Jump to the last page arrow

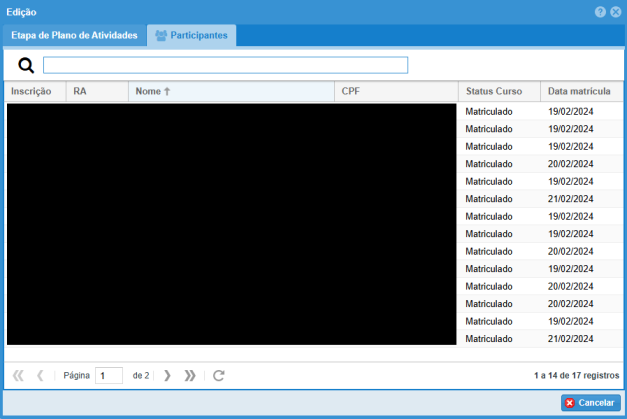coord(190,376)
